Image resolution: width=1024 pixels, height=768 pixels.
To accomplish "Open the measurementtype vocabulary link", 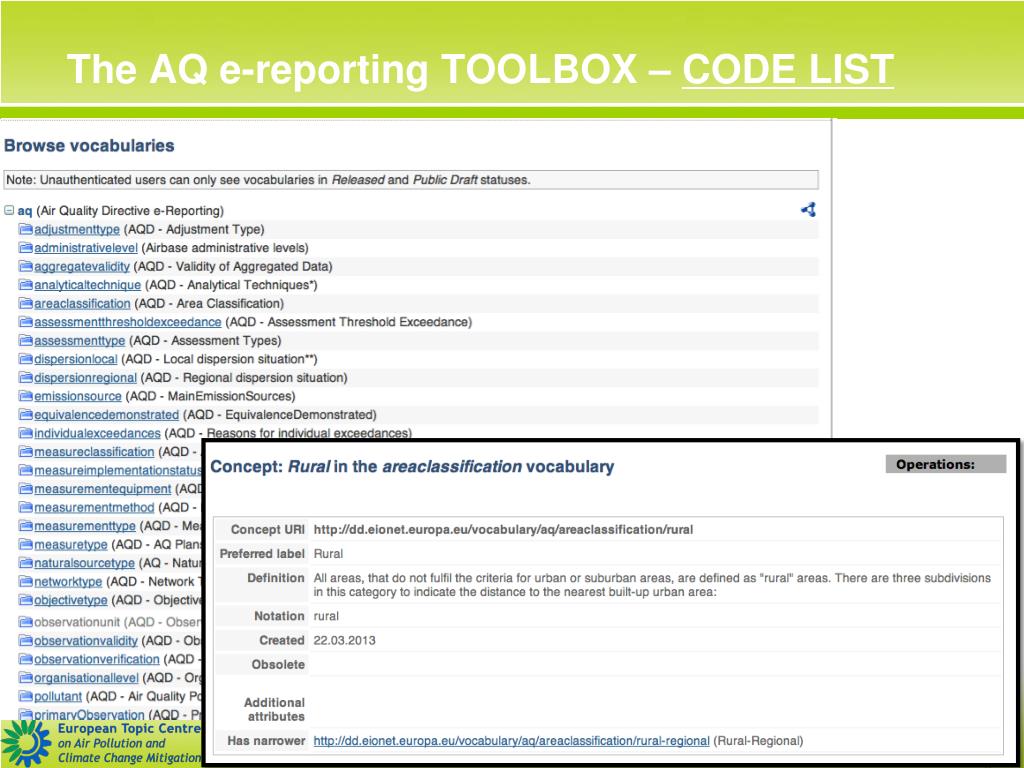I will pos(85,526).
